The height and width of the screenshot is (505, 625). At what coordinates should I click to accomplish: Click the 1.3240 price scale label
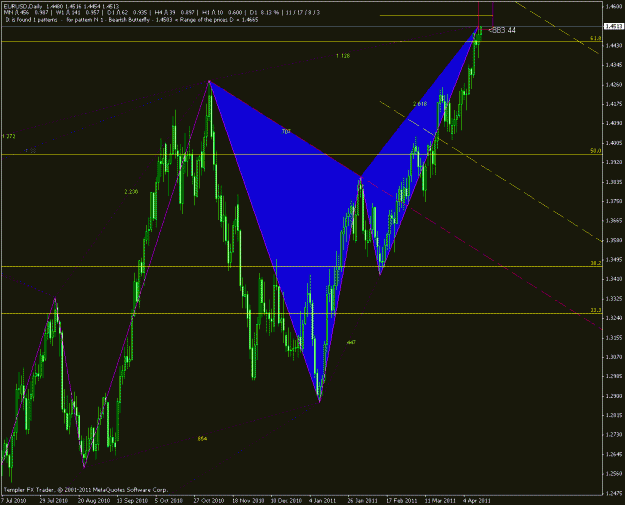pyautogui.click(x=614, y=318)
